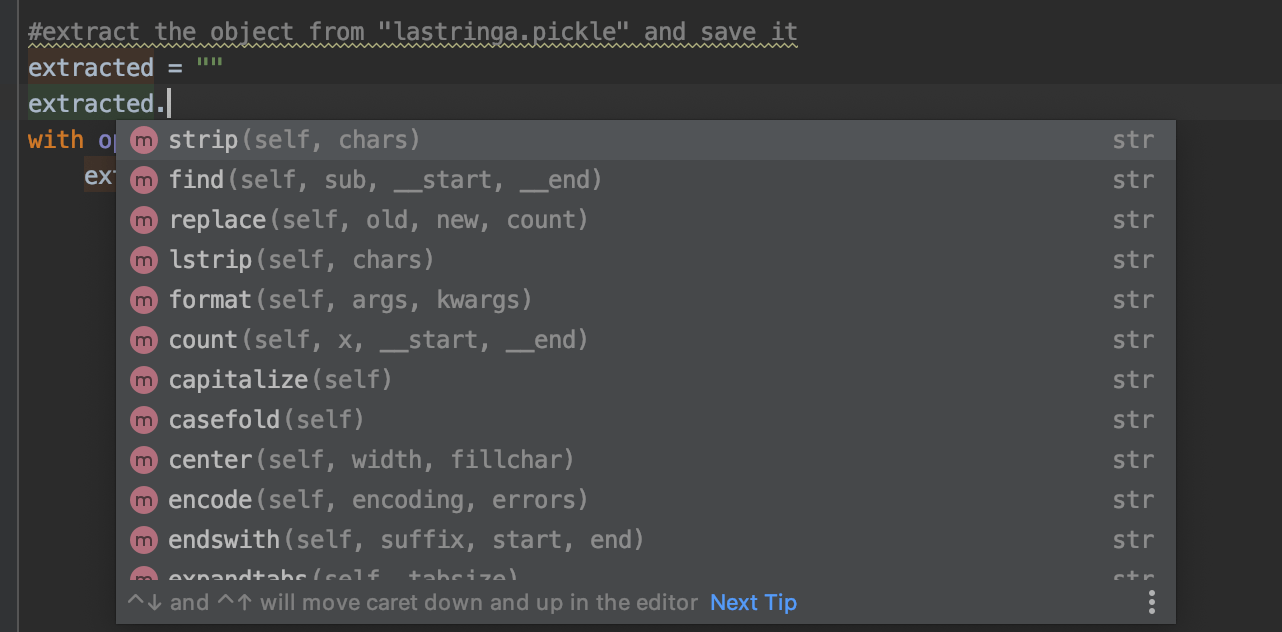Click the method icon beside strip

click(x=143, y=140)
